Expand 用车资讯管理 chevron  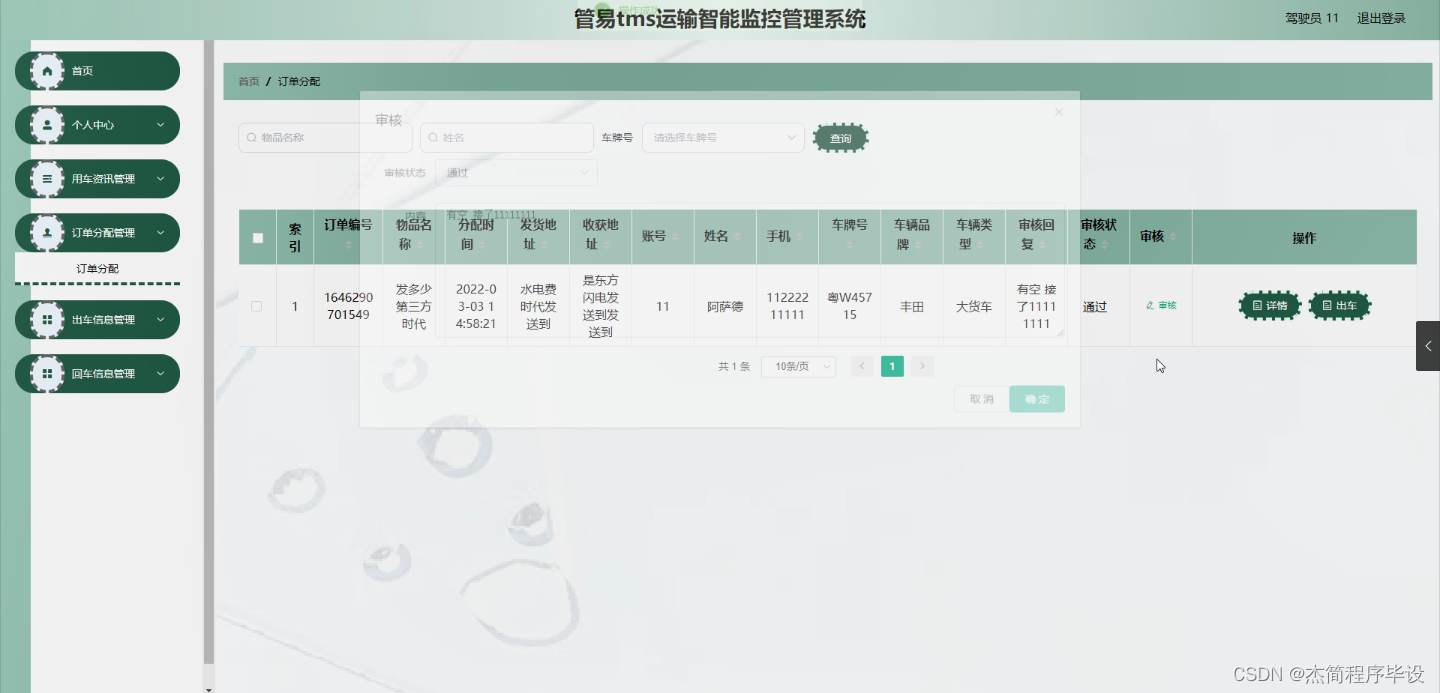click(x=160, y=179)
